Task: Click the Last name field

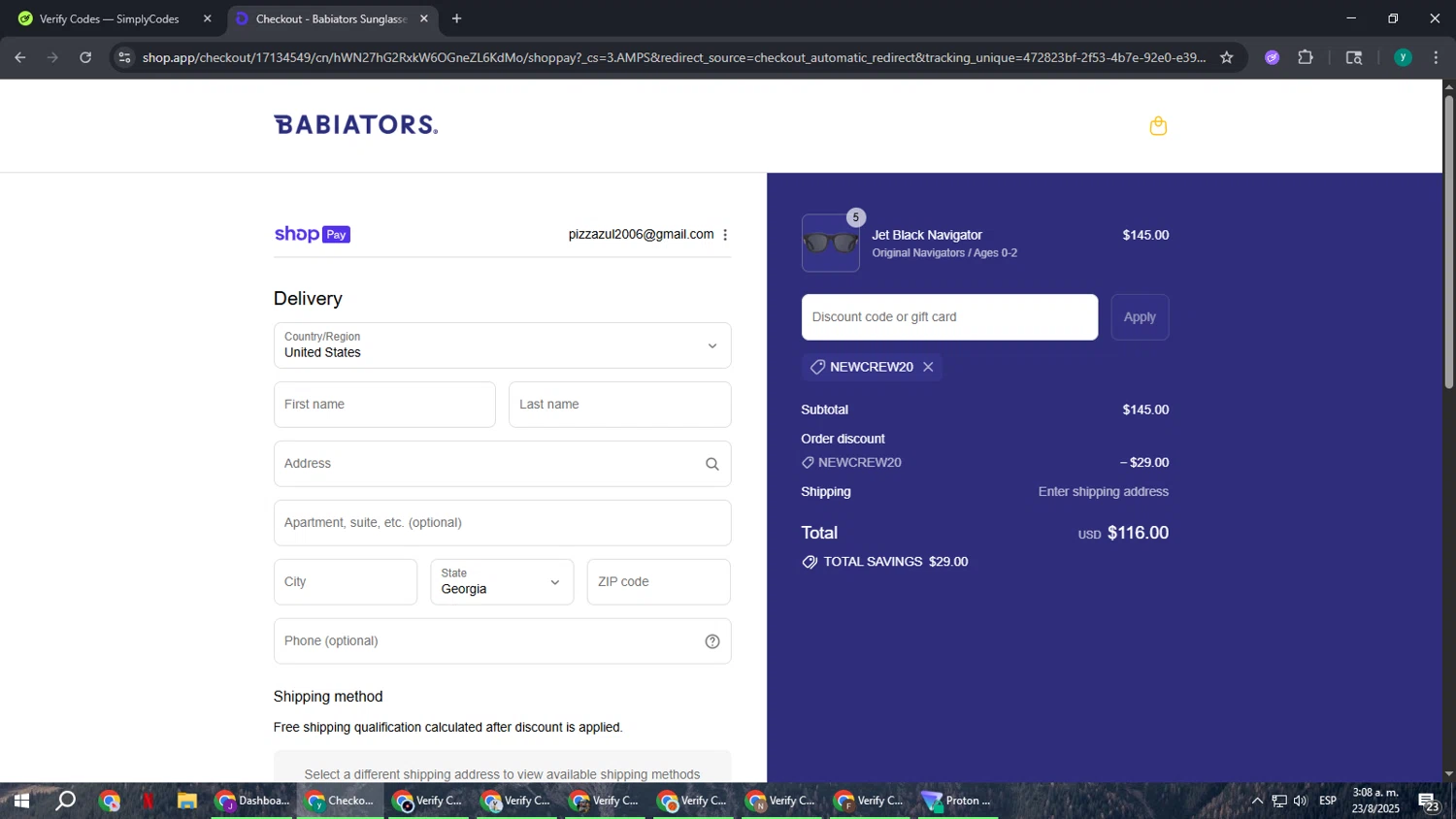Action: point(619,405)
